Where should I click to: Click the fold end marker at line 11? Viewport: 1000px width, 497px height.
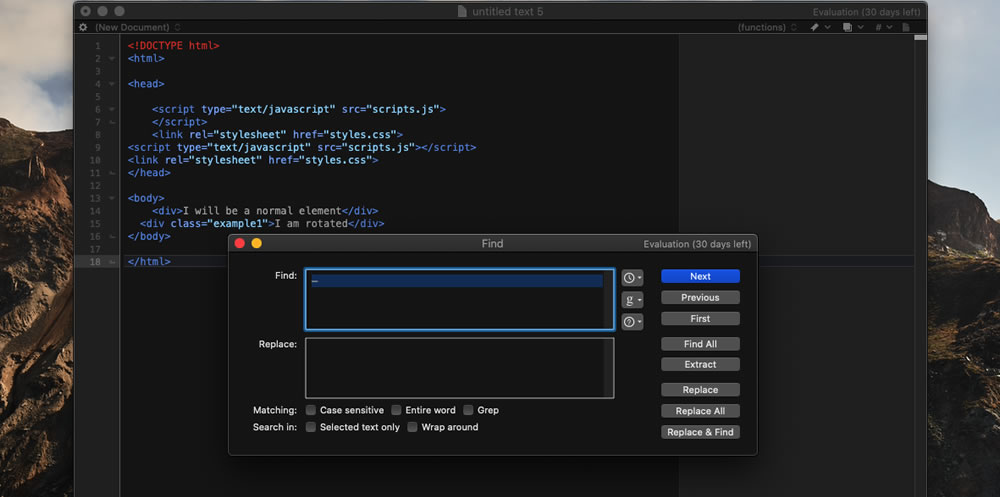click(x=112, y=173)
